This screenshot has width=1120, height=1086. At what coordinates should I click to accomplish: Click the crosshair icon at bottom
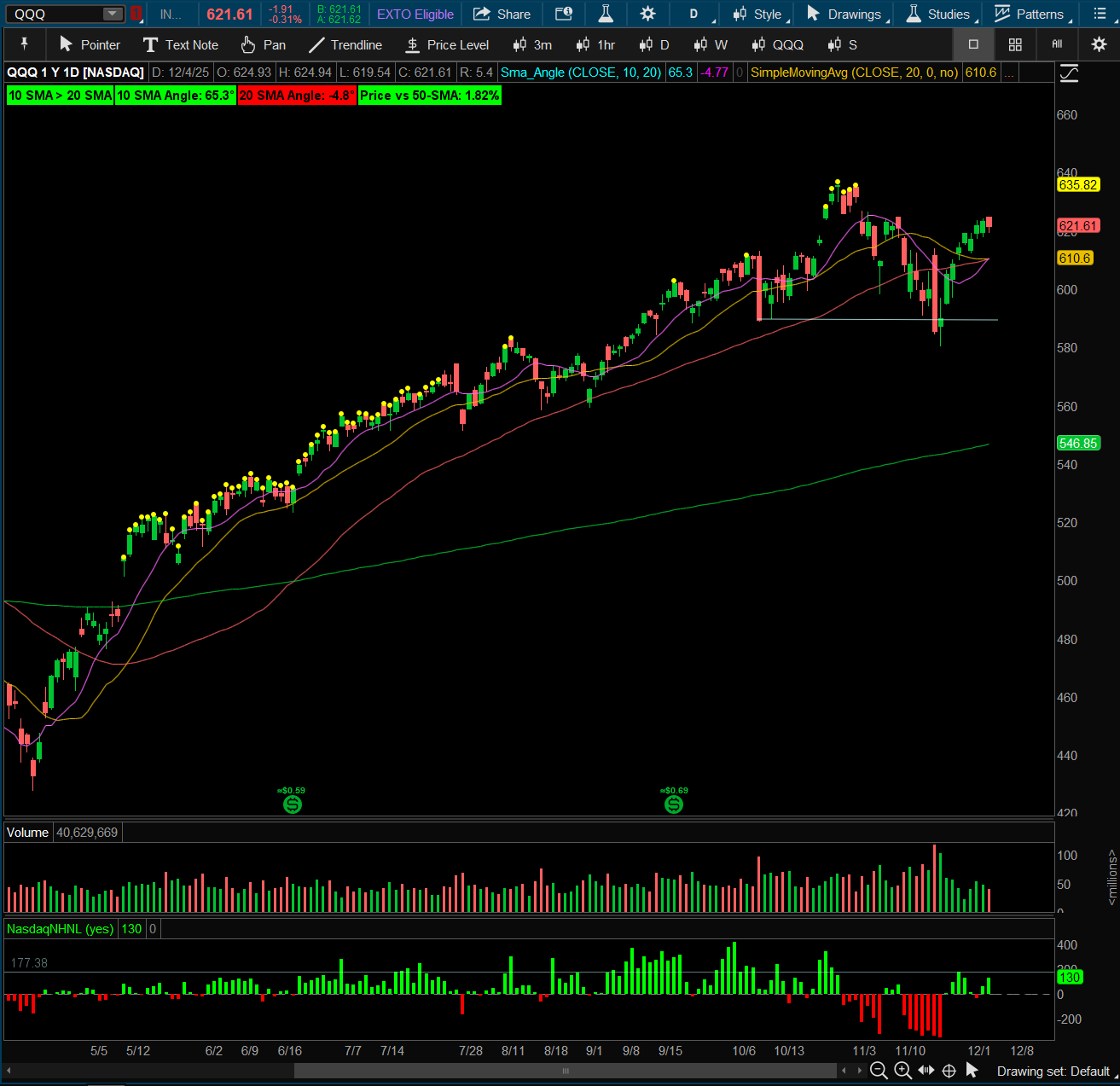[949, 1071]
